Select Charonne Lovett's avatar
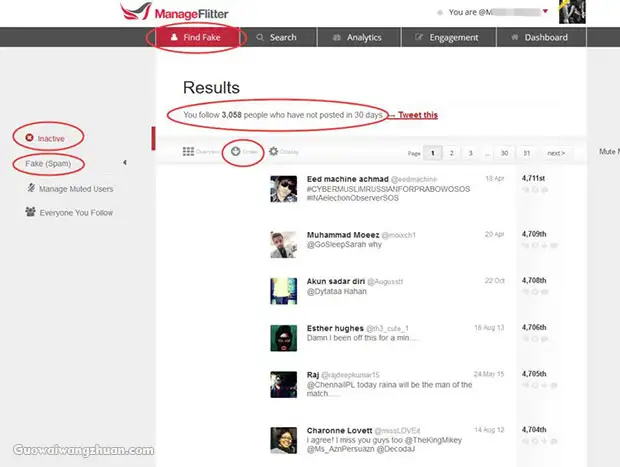Image resolution: width=620 pixels, height=467 pixels. [284, 440]
